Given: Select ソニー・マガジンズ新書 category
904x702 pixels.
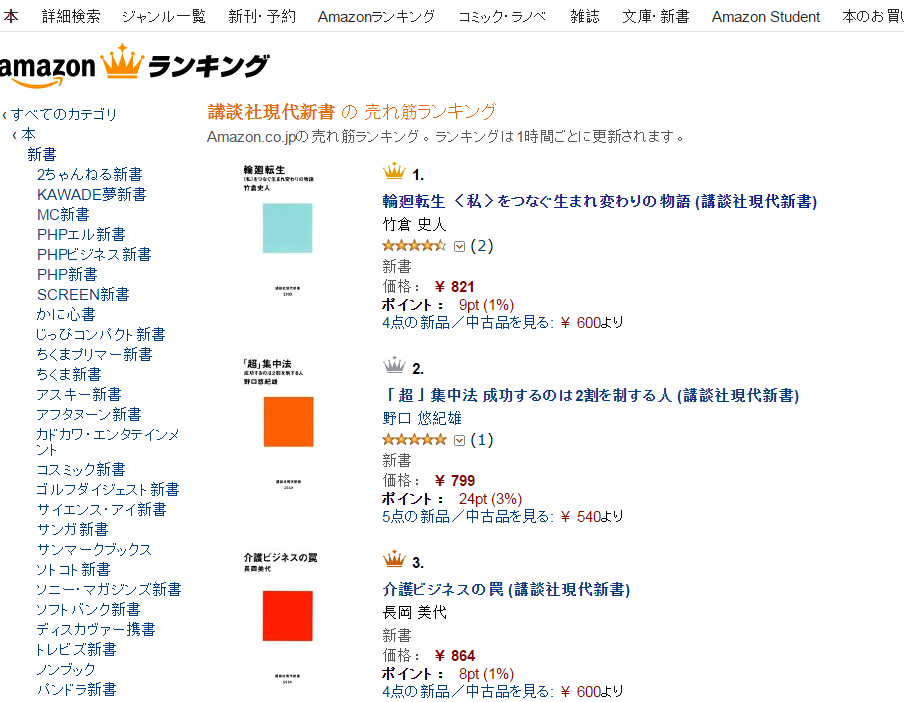Looking at the screenshot, I should point(109,590).
